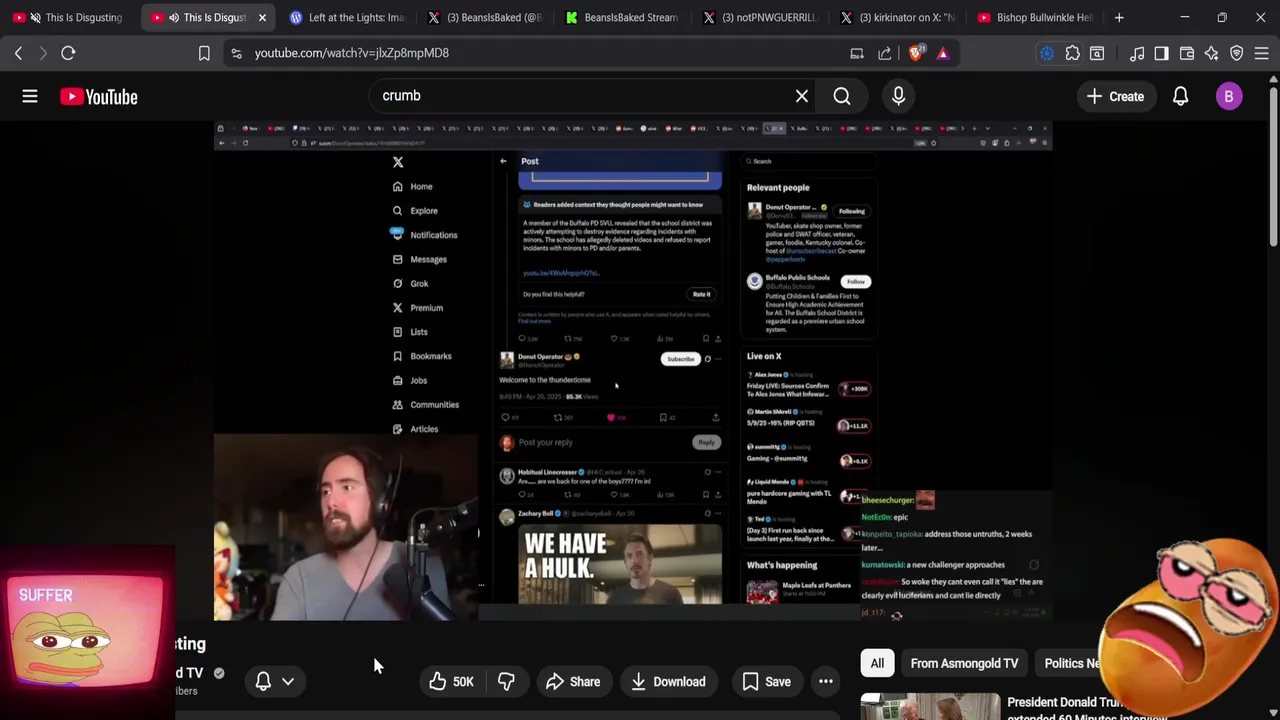Image resolution: width=1280 pixels, height=720 pixels.
Task: Open Share dialog for the video
Action: (573, 682)
